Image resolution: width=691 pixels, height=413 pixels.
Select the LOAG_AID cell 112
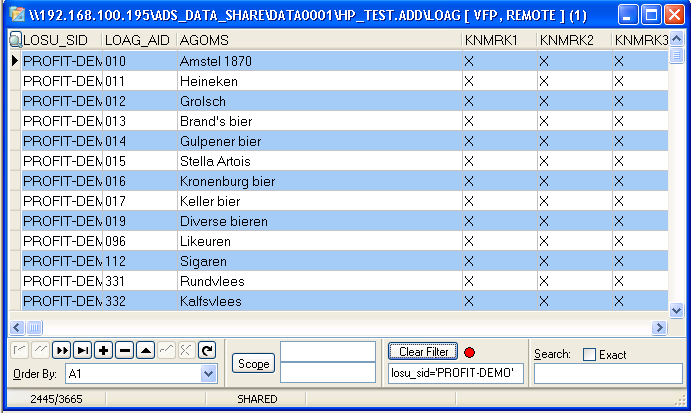point(140,261)
